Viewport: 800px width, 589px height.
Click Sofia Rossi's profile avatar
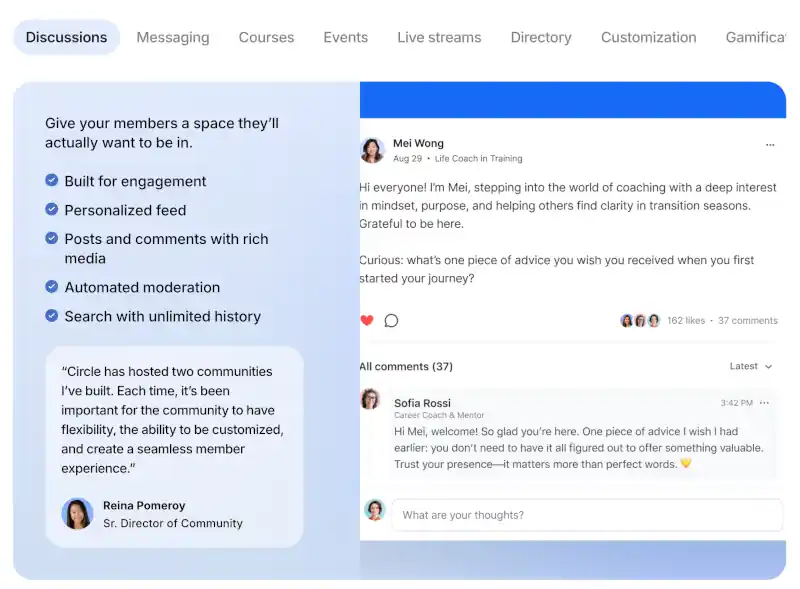point(371,399)
